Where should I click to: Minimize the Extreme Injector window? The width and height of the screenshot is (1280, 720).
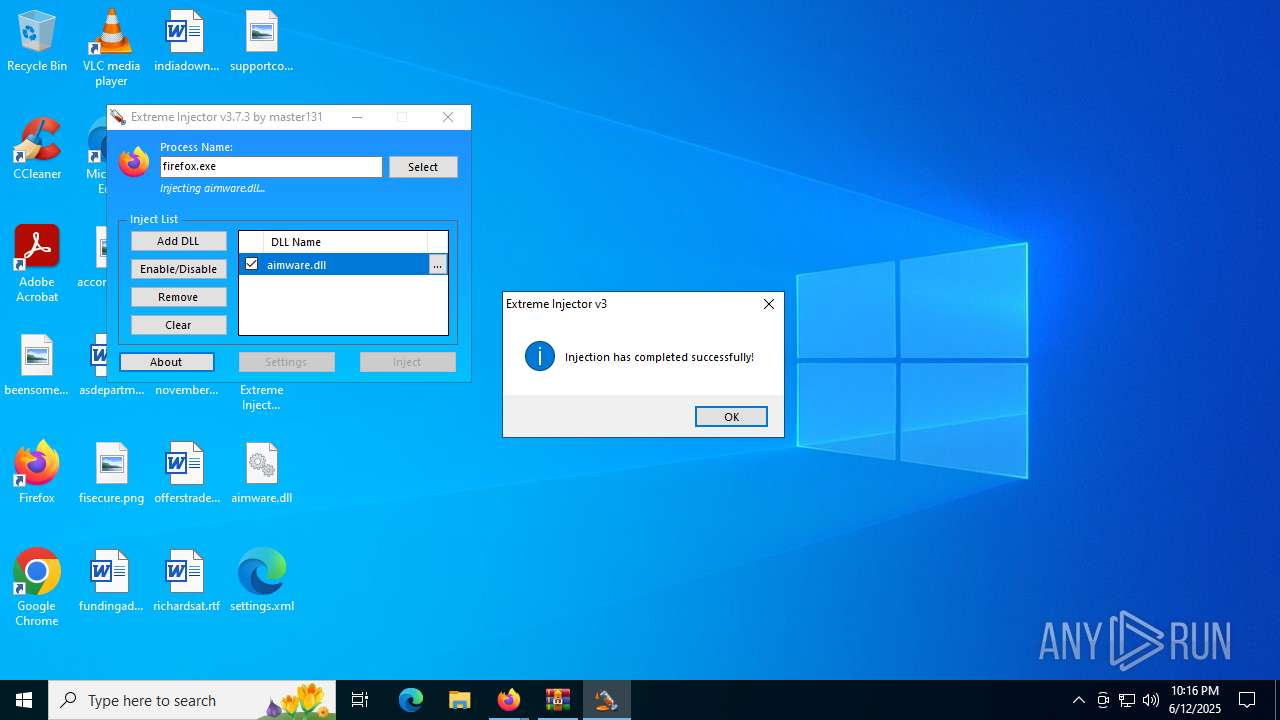tap(357, 117)
